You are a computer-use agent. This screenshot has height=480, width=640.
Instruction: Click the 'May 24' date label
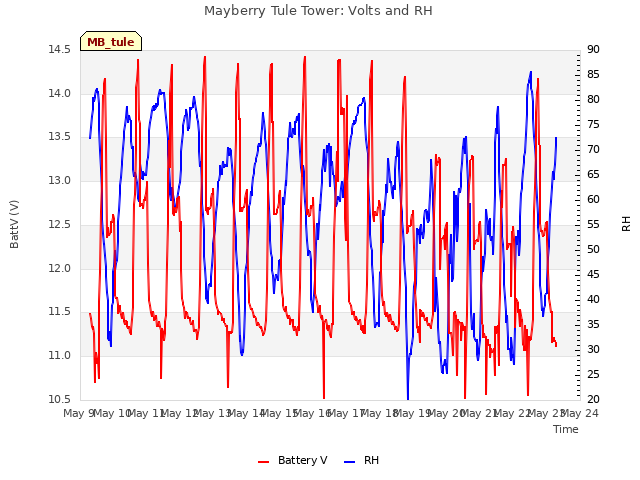[x=580, y=413]
